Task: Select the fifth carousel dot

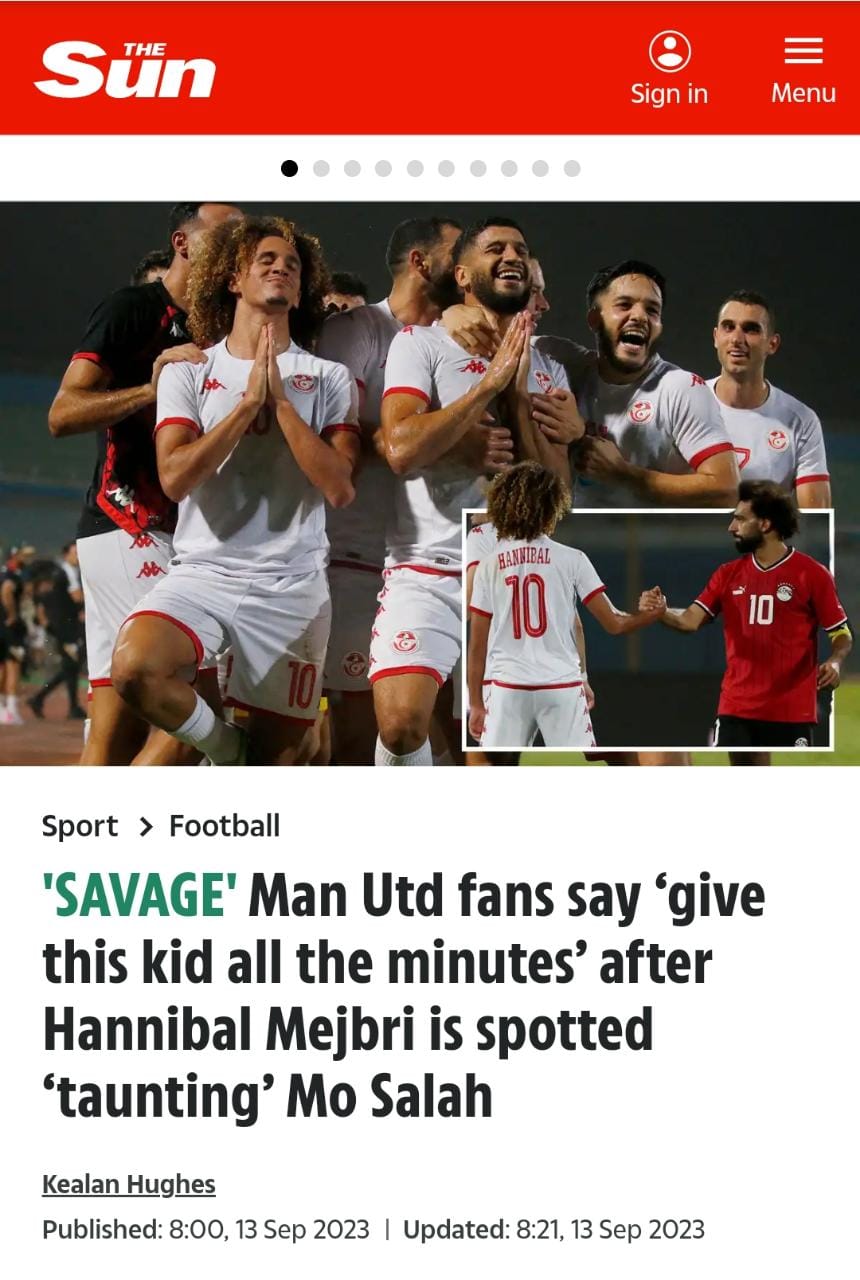Action: pyautogui.click(x=415, y=168)
